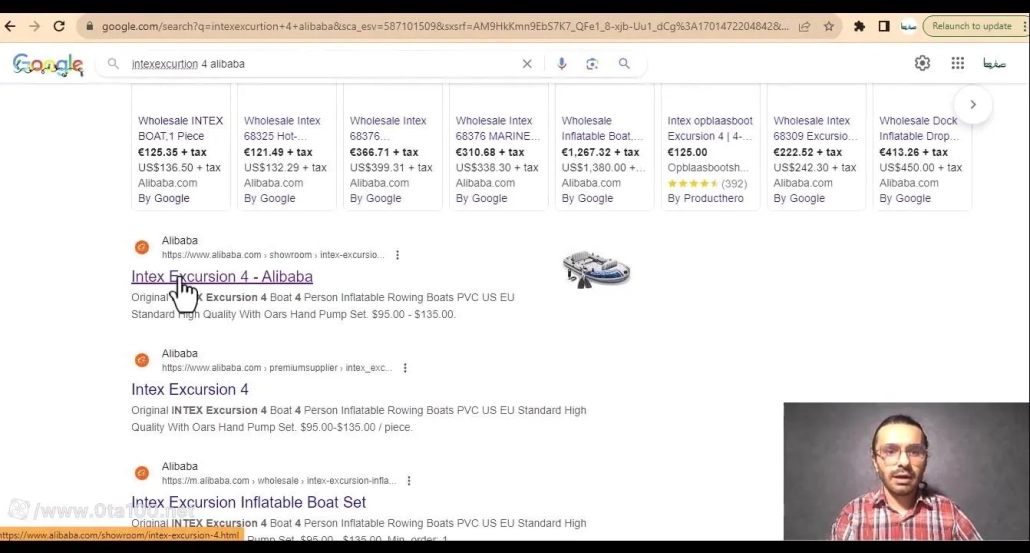Open the Intex Excursion Inflatable Boat Set result

pos(248,502)
